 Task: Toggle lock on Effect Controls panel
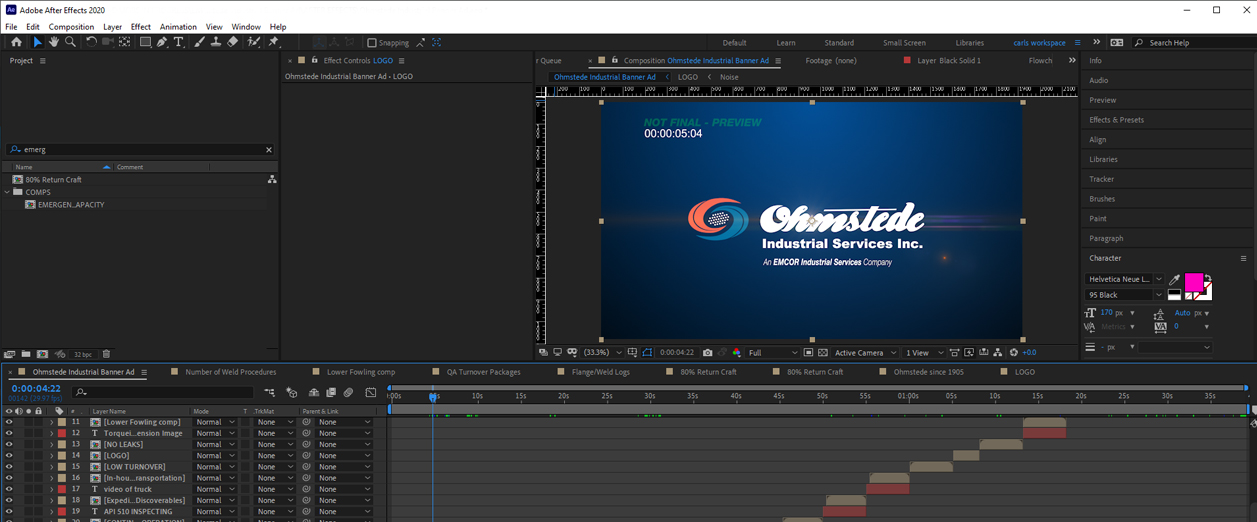coord(316,60)
